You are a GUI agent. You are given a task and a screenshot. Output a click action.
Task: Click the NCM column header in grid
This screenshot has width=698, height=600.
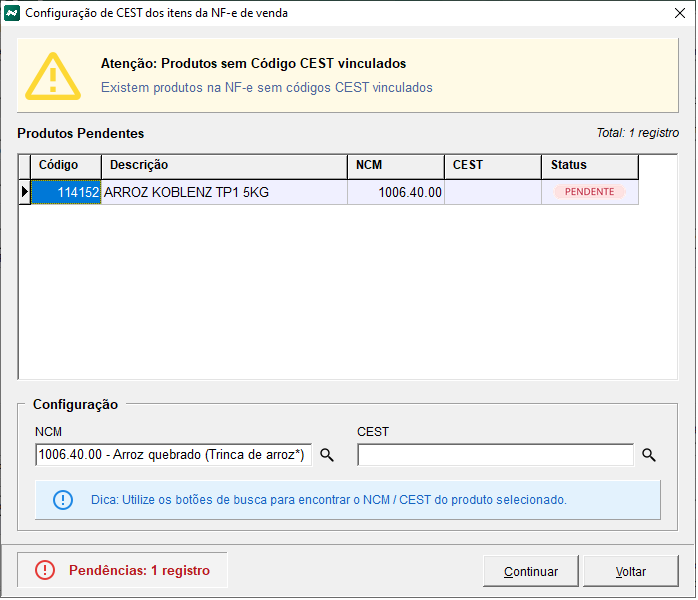(x=395, y=165)
